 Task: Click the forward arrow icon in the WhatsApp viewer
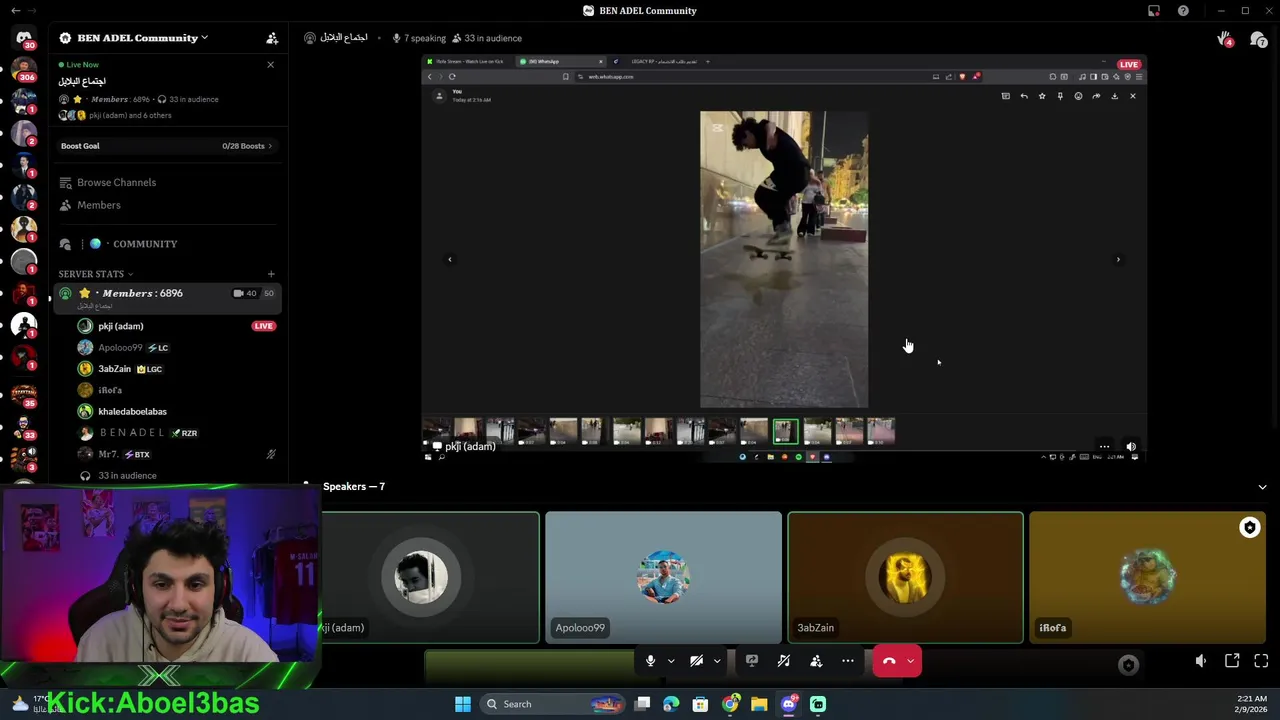click(1096, 96)
